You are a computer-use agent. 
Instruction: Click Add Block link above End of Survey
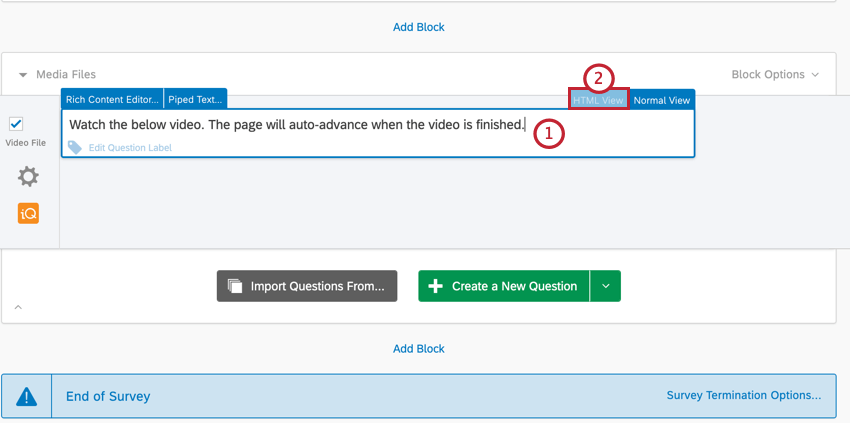[x=418, y=348]
